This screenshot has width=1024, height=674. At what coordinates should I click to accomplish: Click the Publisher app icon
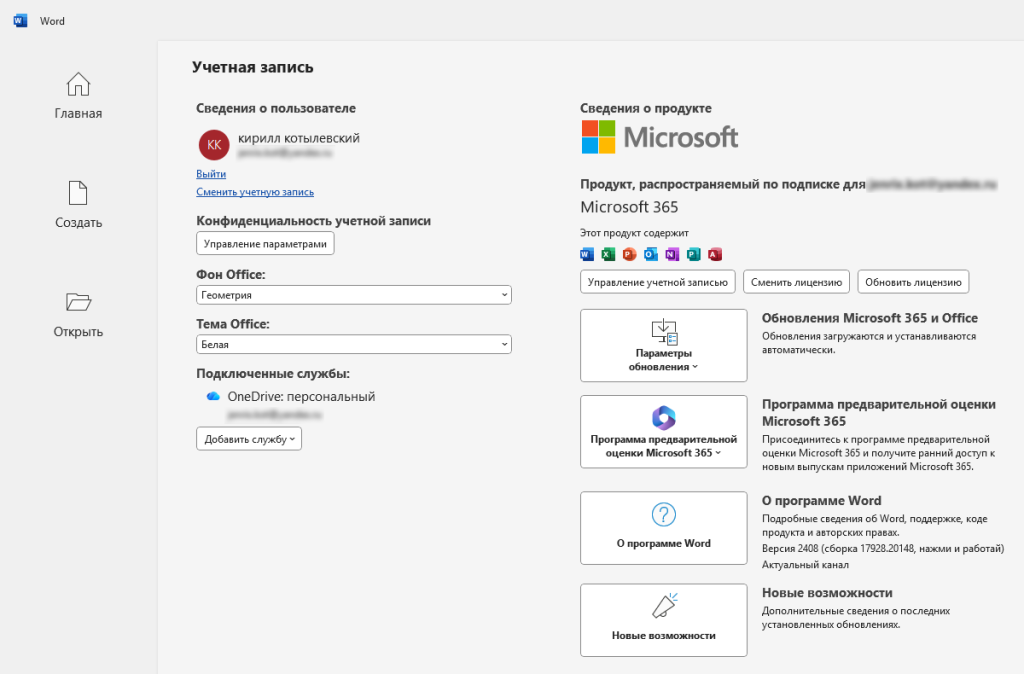[694, 255]
